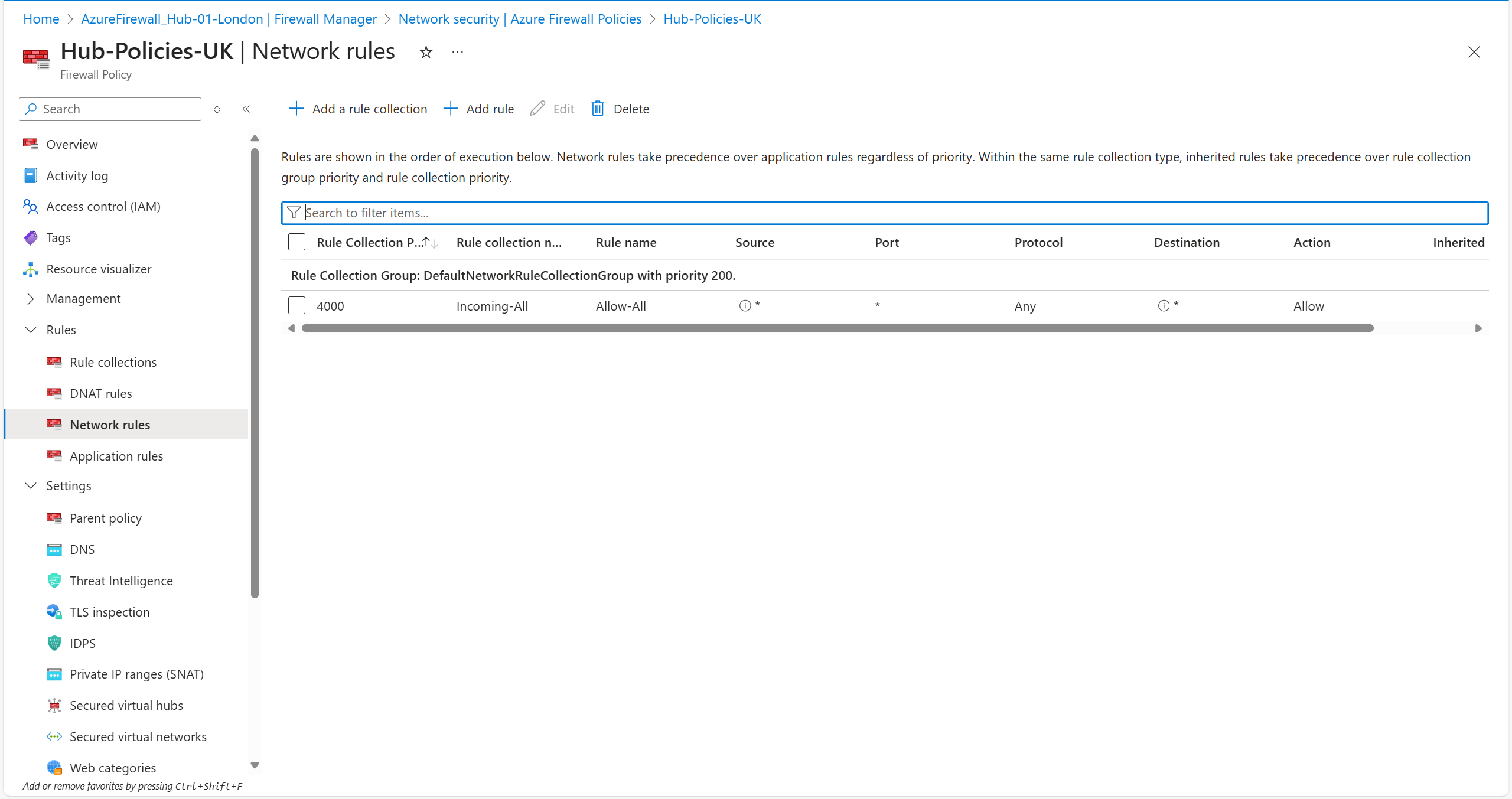
Task: Open Rule collections in sidebar
Action: point(113,363)
